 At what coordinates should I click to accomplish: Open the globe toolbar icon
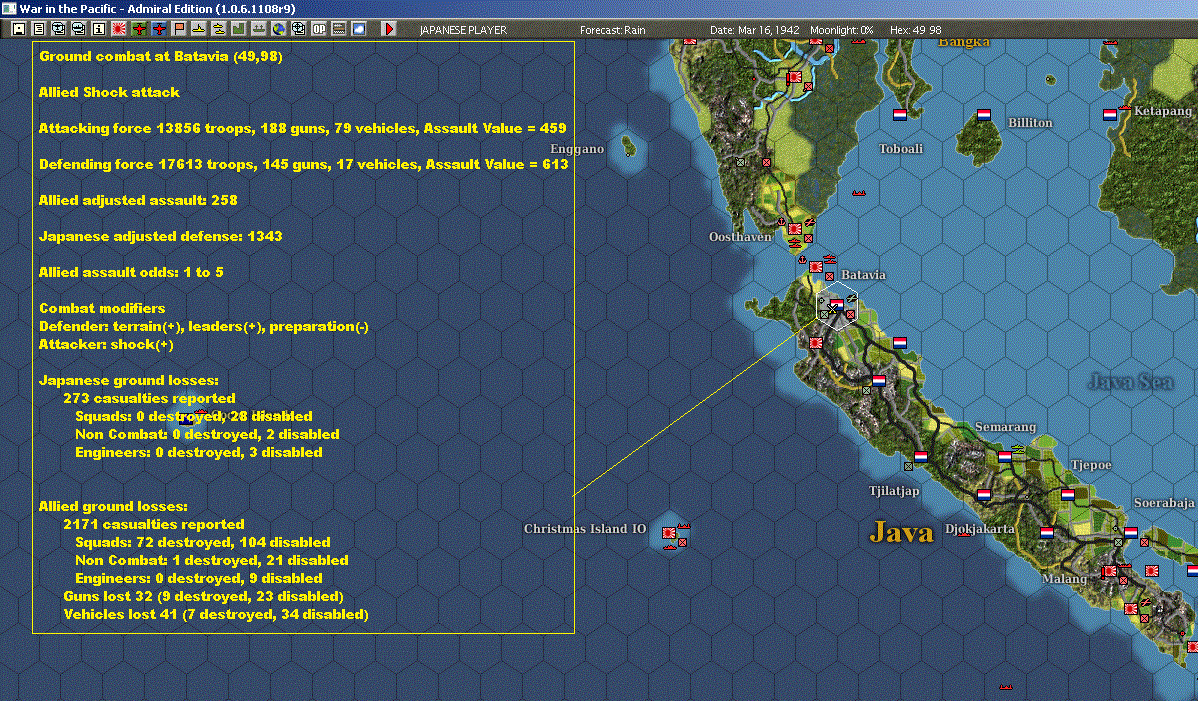click(279, 29)
